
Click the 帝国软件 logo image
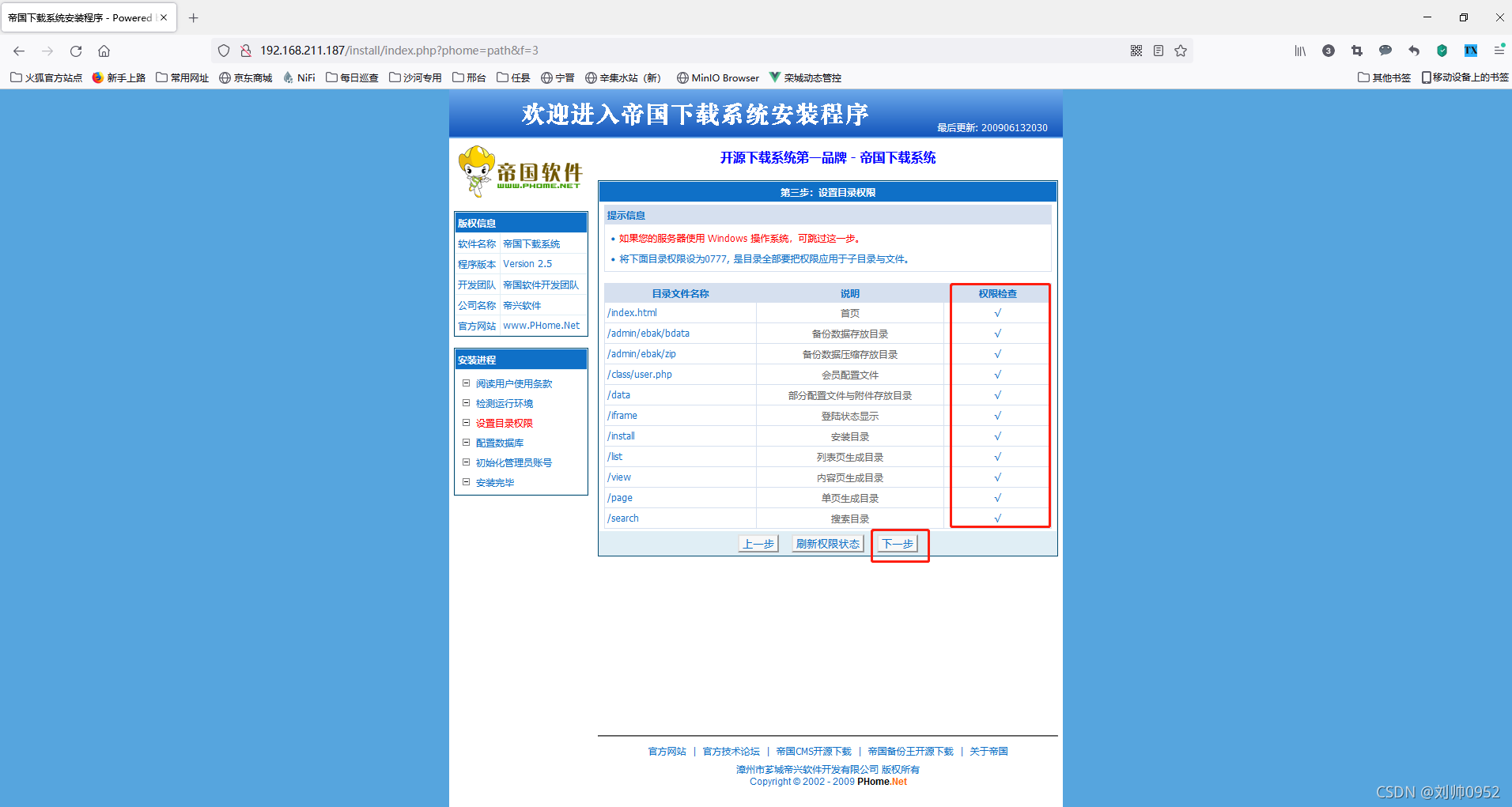(520, 171)
